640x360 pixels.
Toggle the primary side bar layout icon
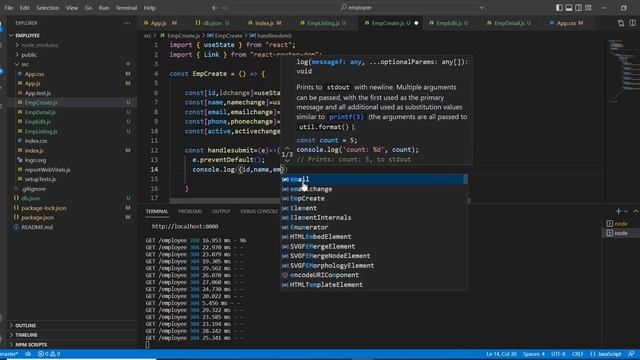[559, 8]
